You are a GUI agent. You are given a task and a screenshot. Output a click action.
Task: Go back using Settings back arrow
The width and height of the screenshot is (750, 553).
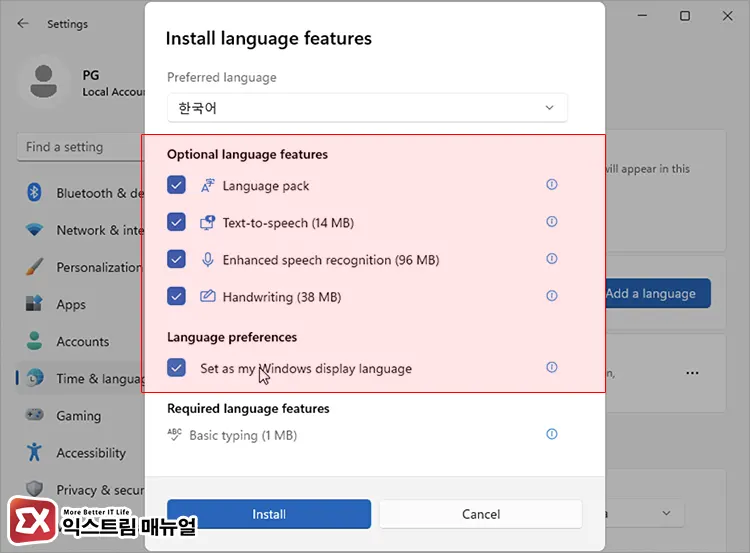pos(24,23)
